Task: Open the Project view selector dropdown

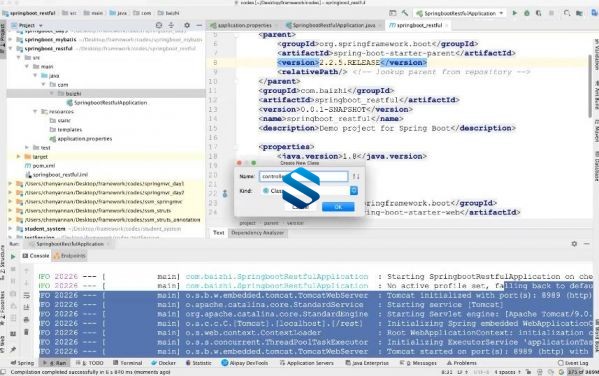Action: click(27, 25)
